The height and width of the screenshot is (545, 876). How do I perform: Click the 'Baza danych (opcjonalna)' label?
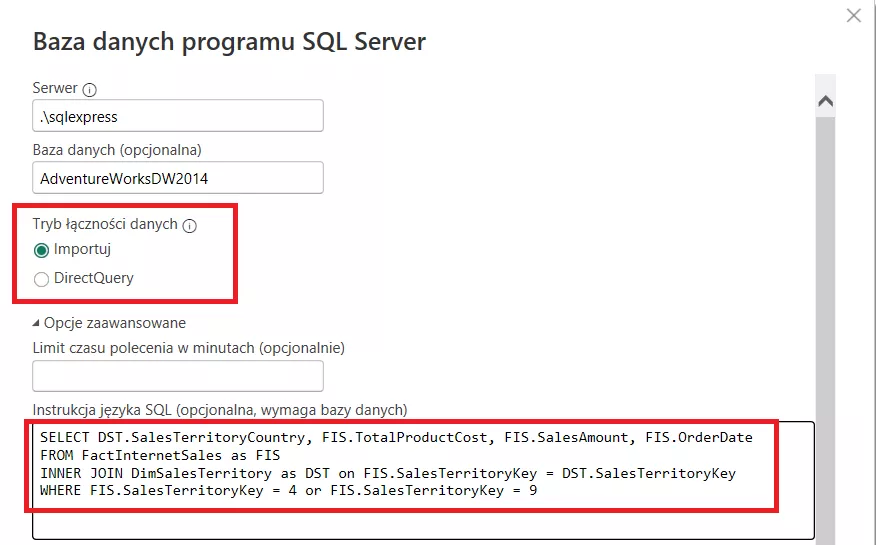click(x=117, y=150)
